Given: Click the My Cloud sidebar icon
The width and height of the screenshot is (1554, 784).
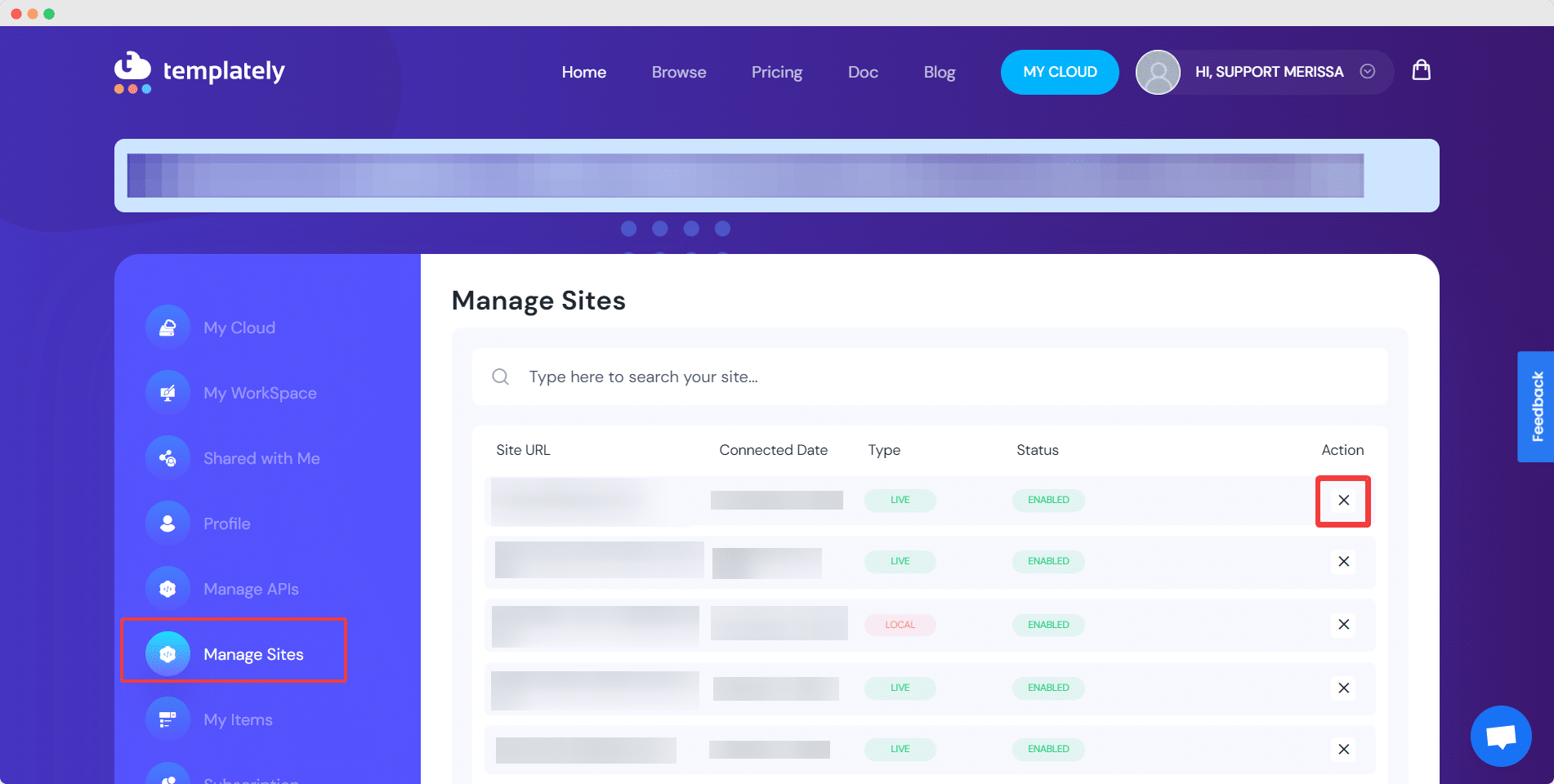Looking at the screenshot, I should point(167,327).
